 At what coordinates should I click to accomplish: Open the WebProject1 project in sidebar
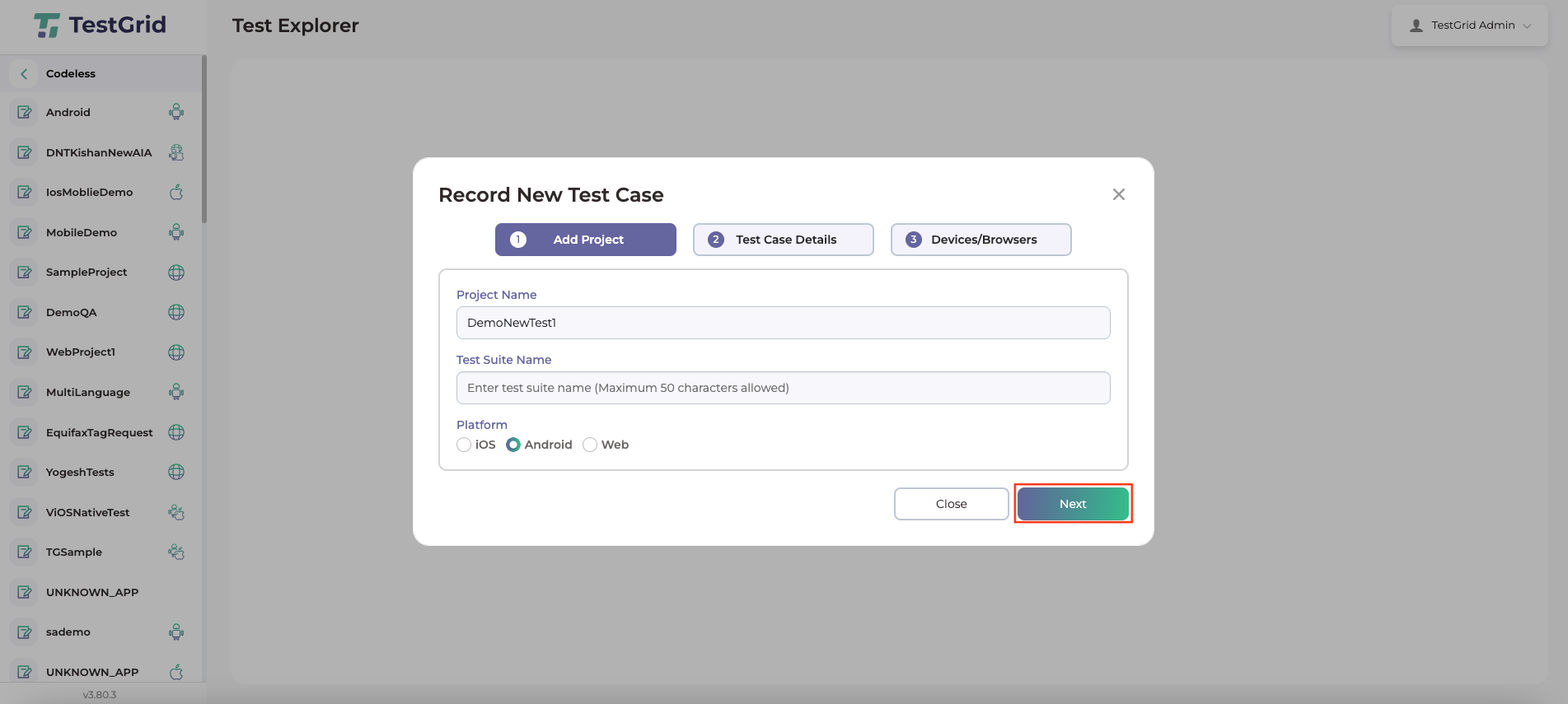tap(81, 352)
